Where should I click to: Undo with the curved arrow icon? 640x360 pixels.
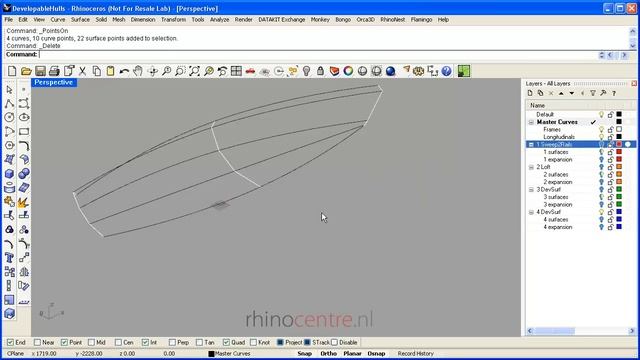pos(124,71)
